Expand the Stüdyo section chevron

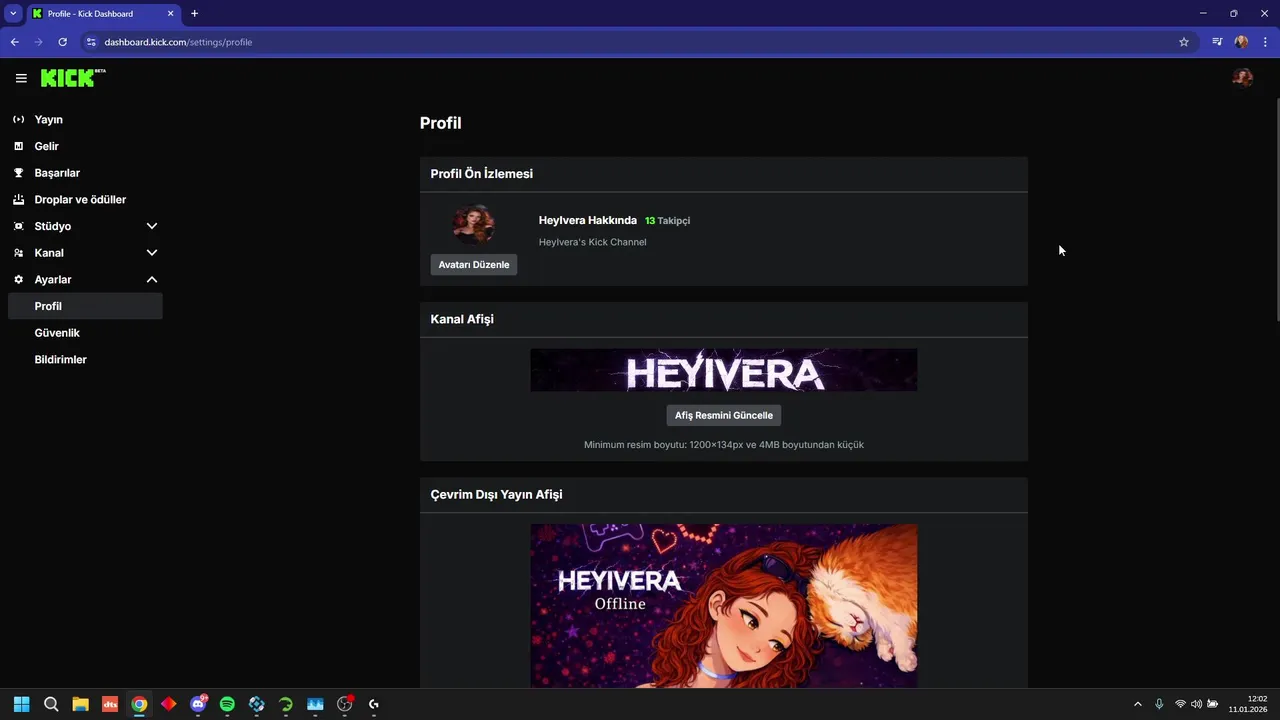[152, 226]
